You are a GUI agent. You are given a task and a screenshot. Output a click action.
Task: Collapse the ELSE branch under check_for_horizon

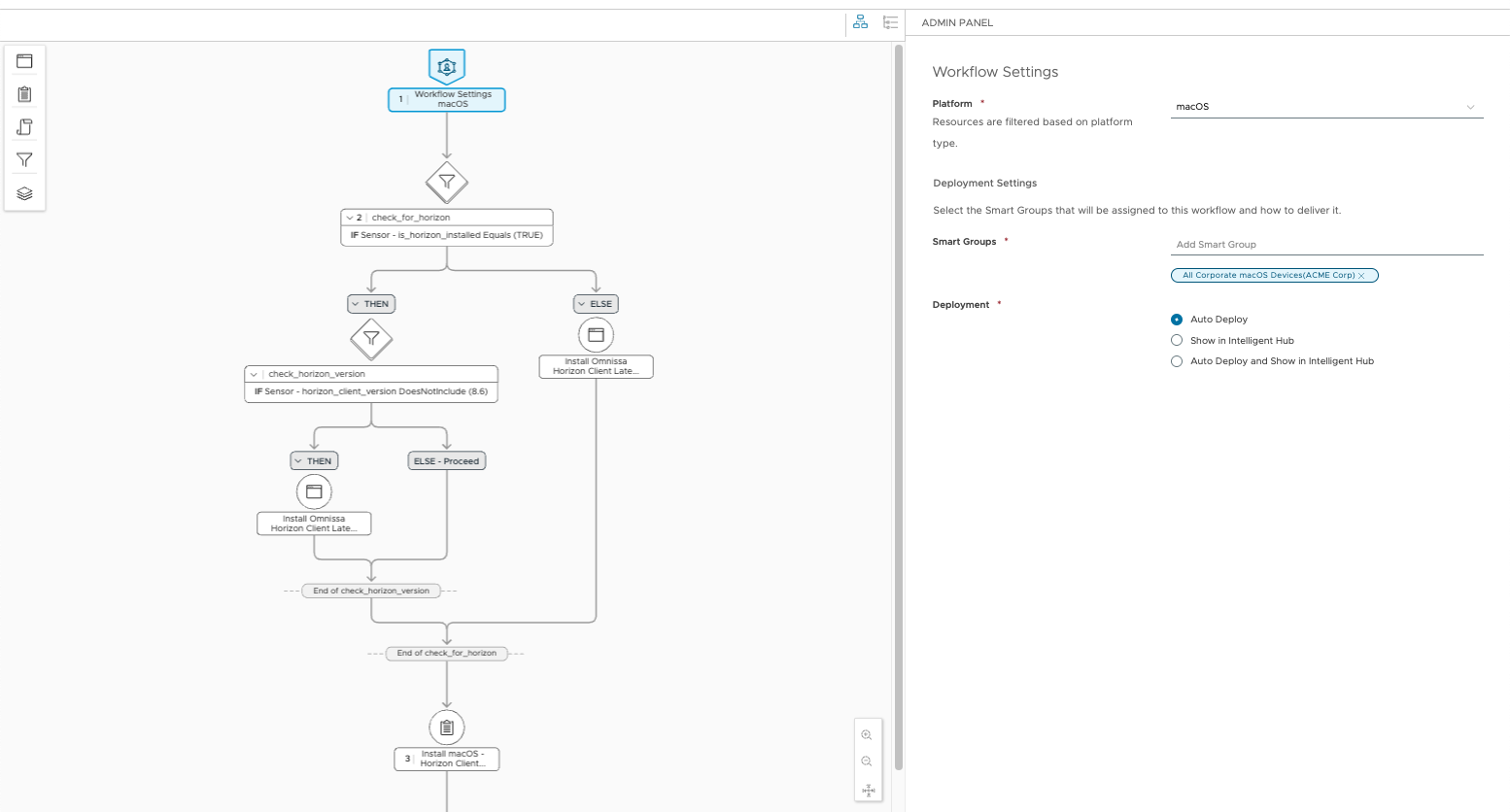point(581,304)
